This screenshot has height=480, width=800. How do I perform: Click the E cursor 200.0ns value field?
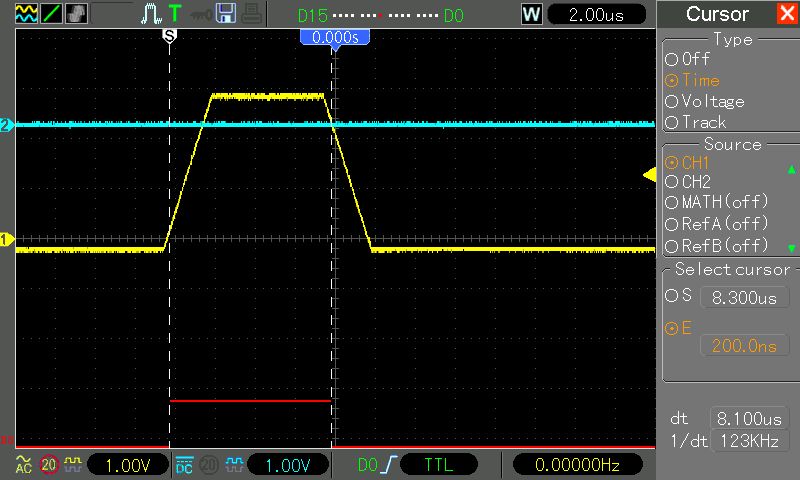tap(744, 346)
